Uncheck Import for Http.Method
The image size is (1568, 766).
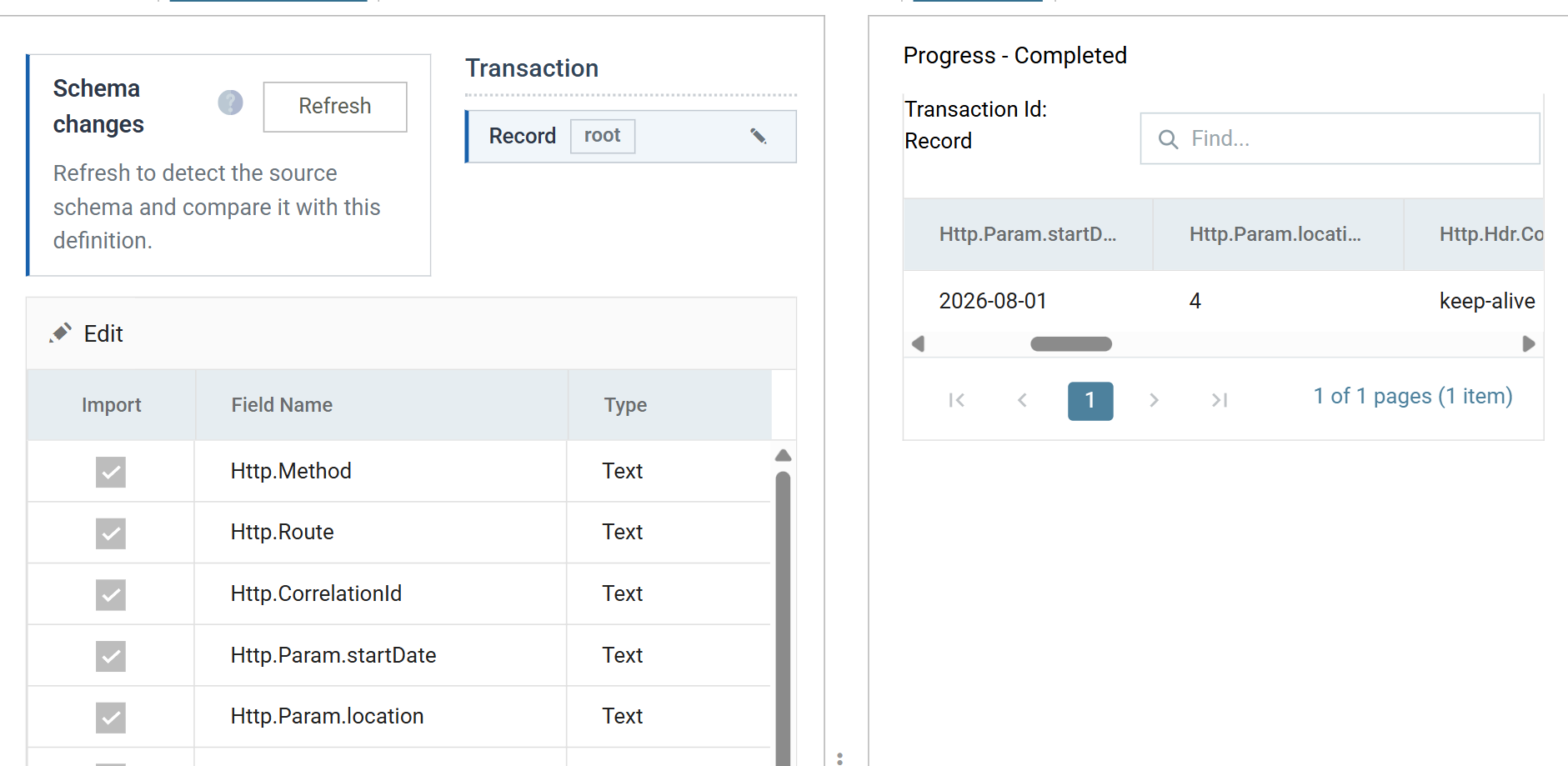[111, 472]
